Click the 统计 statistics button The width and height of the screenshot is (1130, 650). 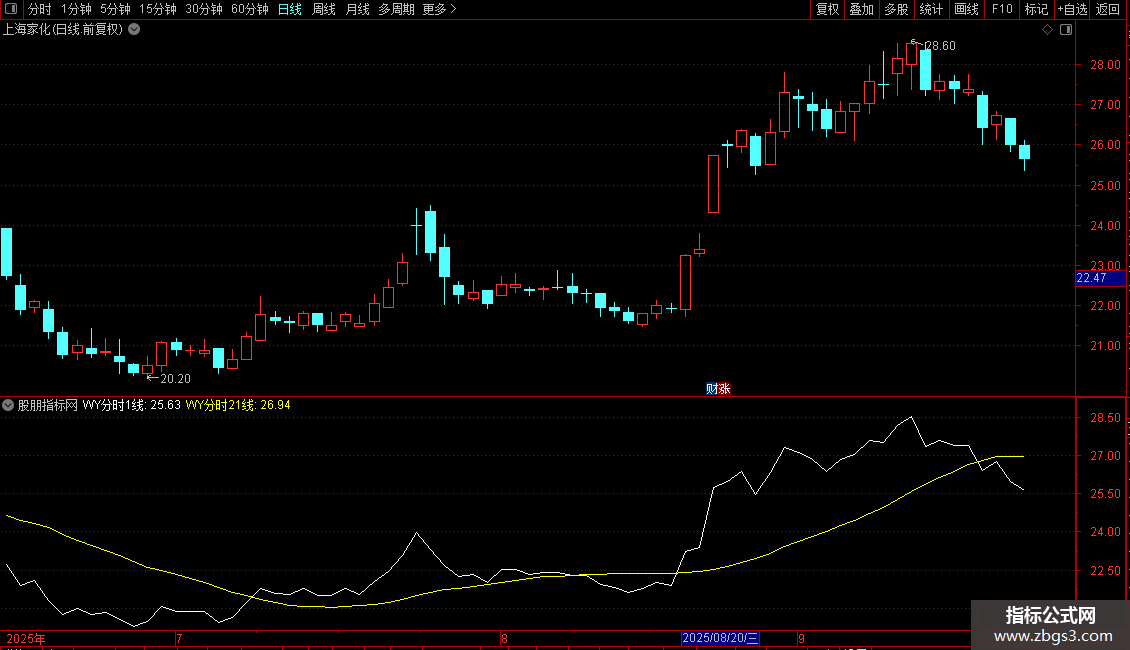pos(930,9)
